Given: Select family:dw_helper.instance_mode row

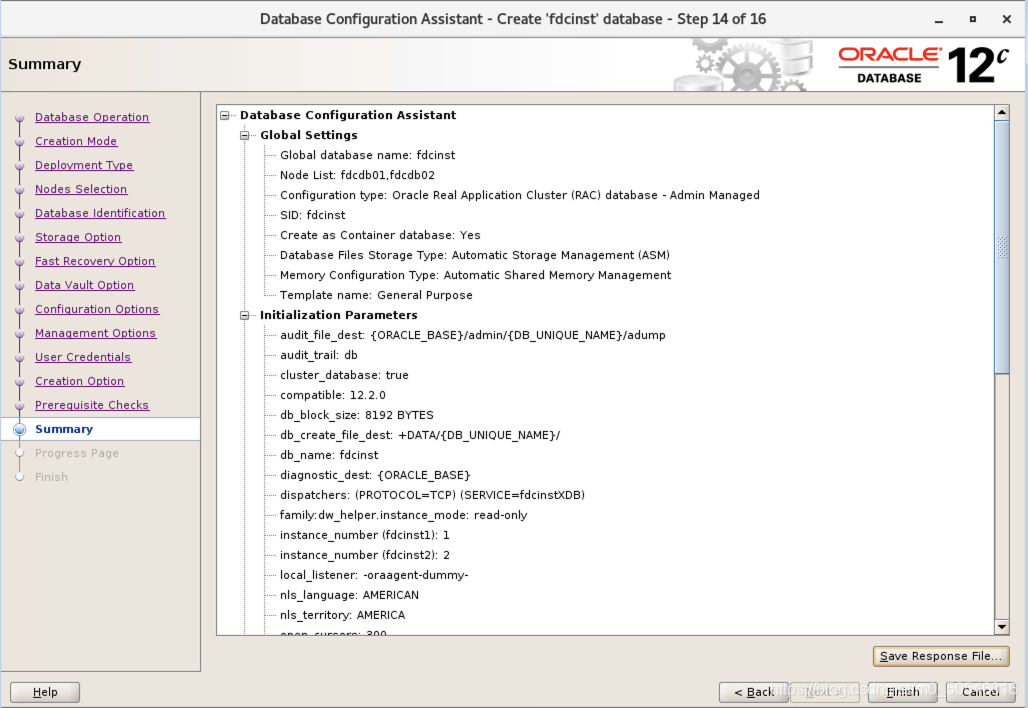Looking at the screenshot, I should click(x=403, y=515).
